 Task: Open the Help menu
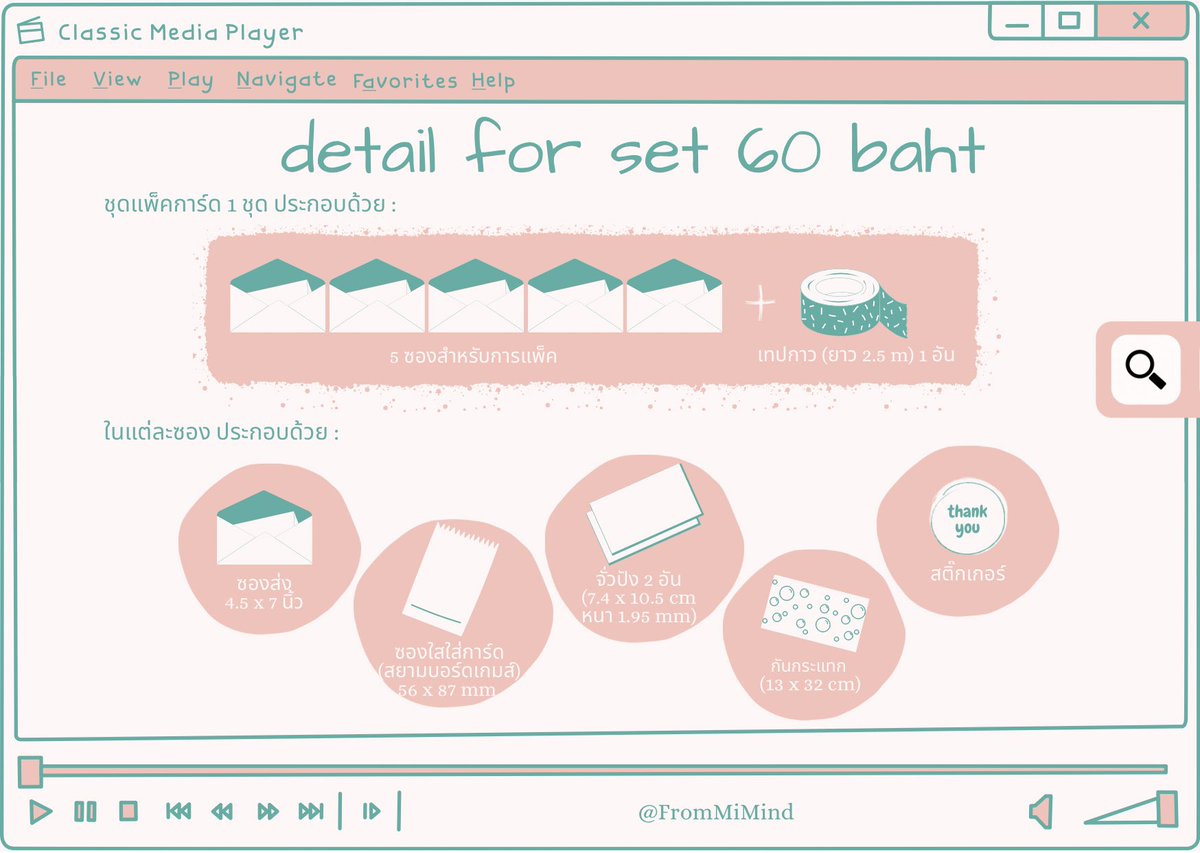pyautogui.click(x=493, y=81)
